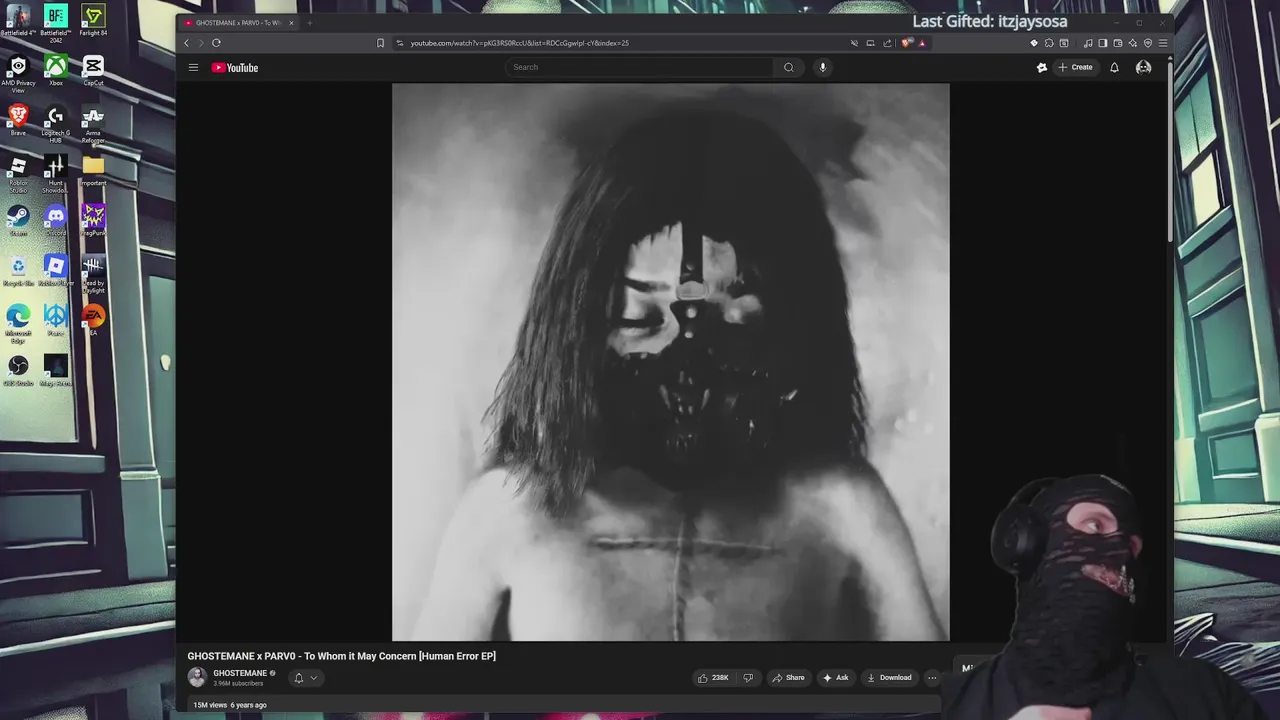Open Brave VPN shield toolbar icon

point(1148,43)
